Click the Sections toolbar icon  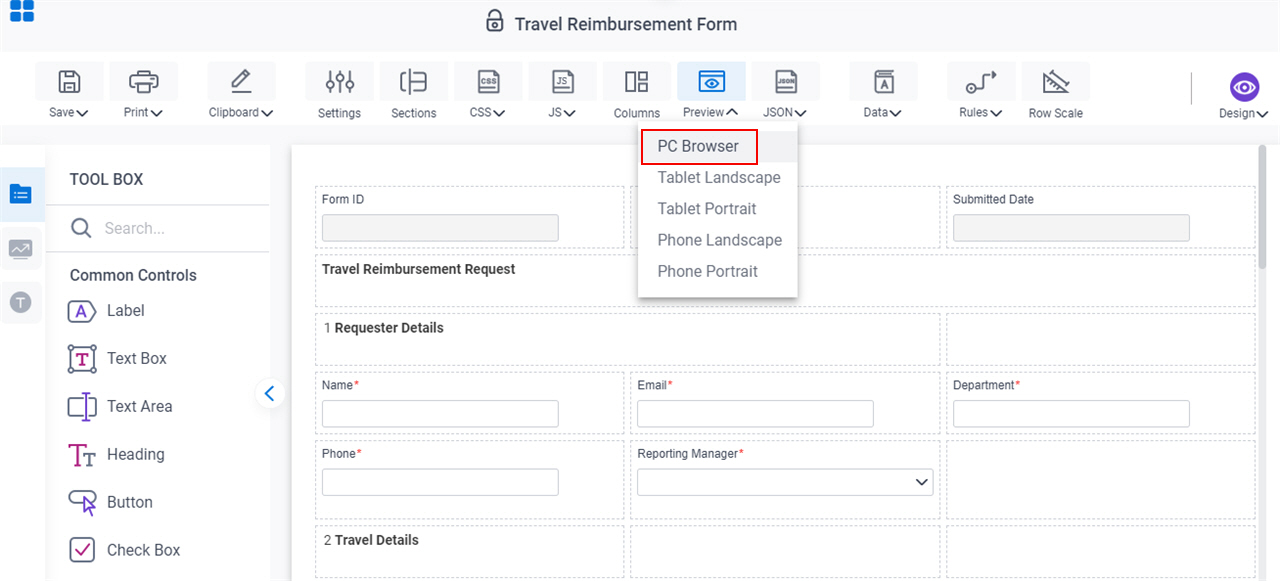[414, 82]
